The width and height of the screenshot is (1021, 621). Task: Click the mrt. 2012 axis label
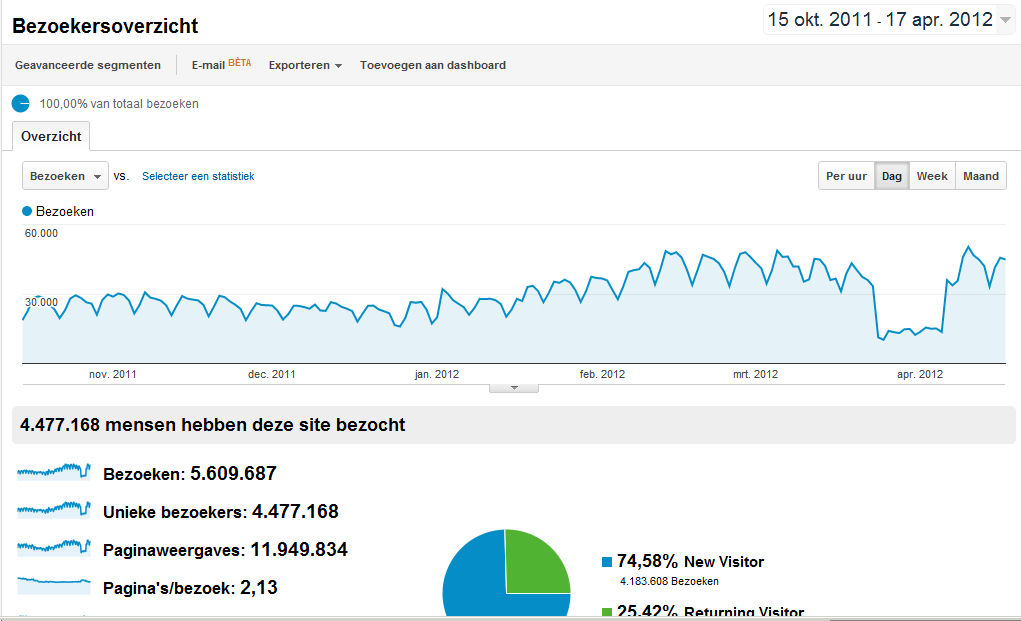[x=755, y=374]
